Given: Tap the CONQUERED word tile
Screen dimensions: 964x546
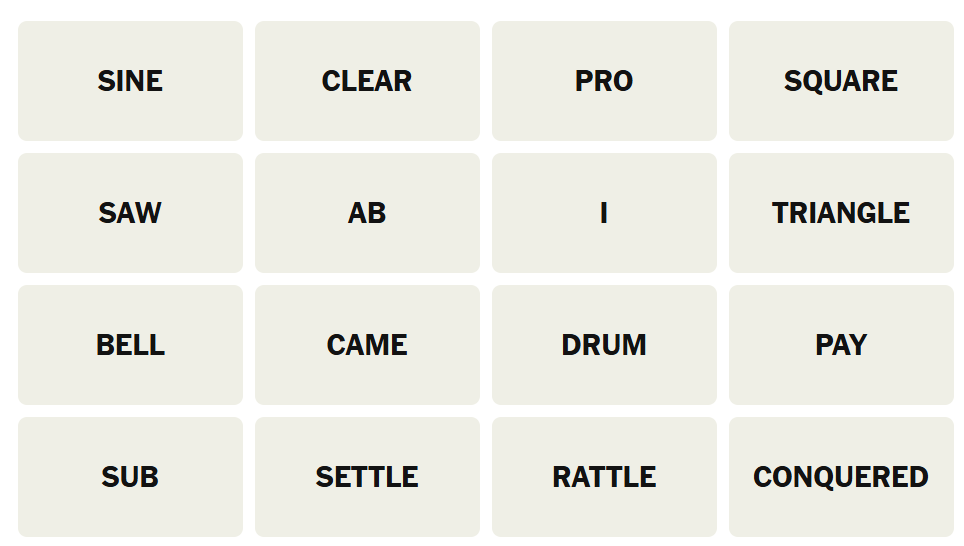Looking at the screenshot, I should (x=841, y=477).
